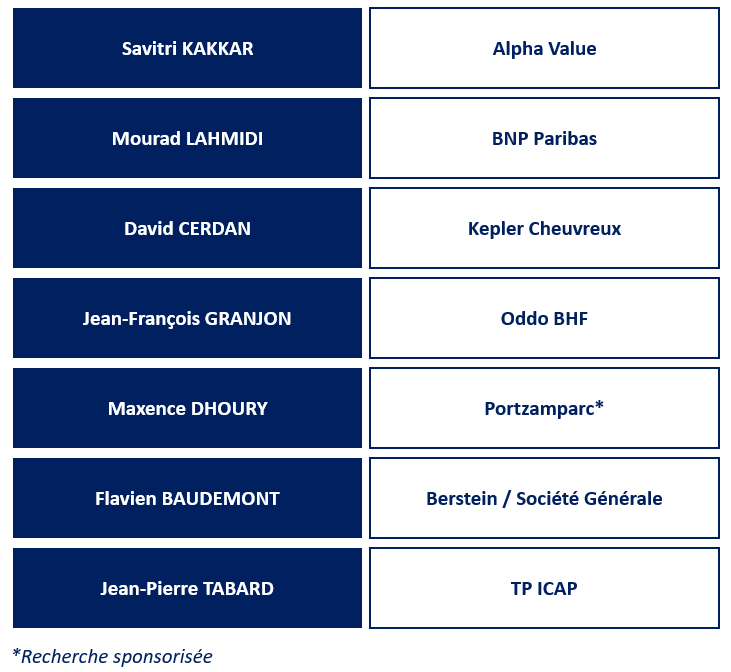This screenshot has height=672, width=731.
Task: Select the Kepler Cheuvreux box
Action: pos(545,228)
